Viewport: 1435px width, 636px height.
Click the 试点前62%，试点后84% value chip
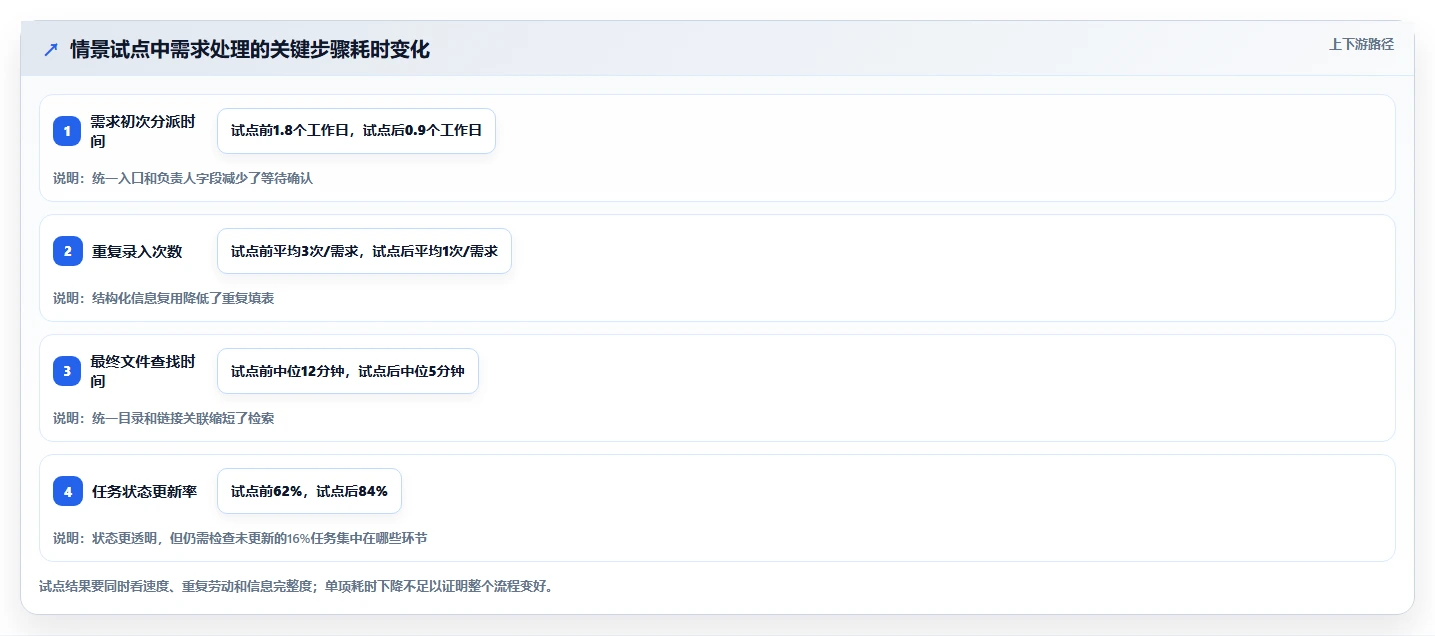(x=309, y=491)
